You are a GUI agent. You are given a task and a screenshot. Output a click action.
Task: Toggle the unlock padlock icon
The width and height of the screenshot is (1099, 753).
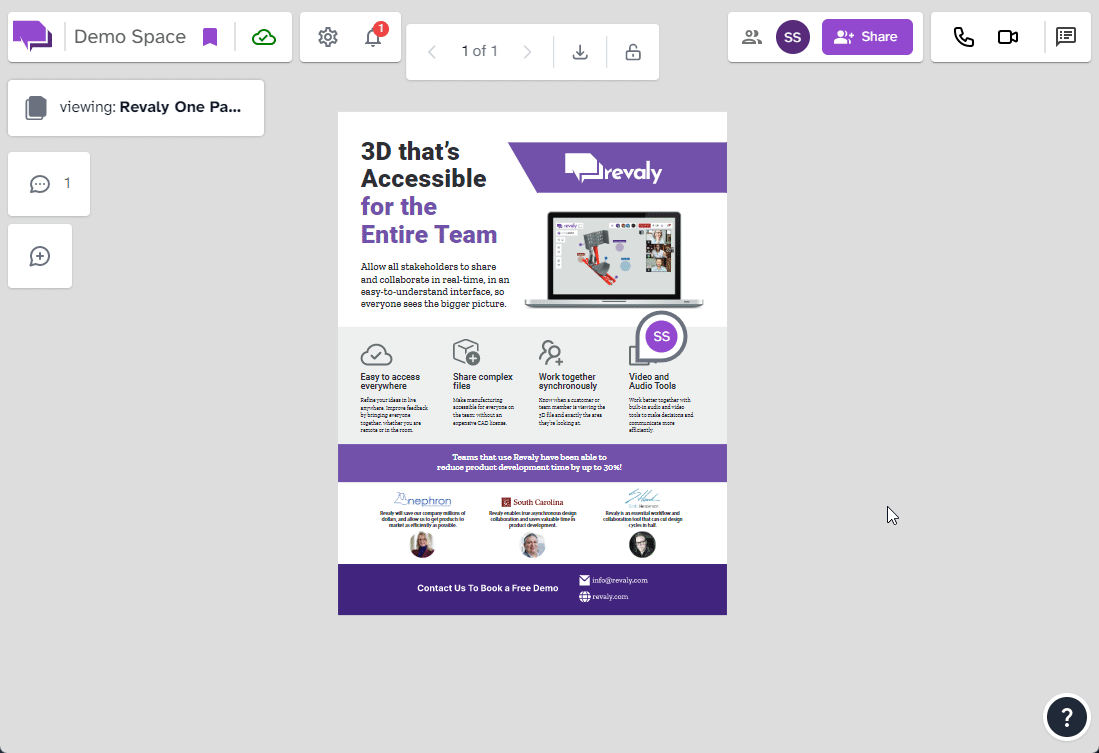tap(633, 52)
